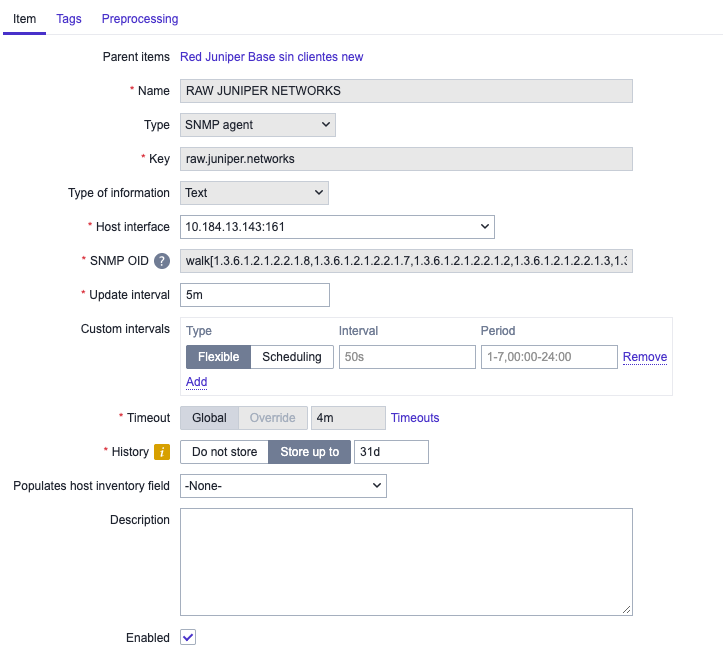This screenshot has height=650, width=723.
Task: Click inside the Description text area
Action: (406, 562)
